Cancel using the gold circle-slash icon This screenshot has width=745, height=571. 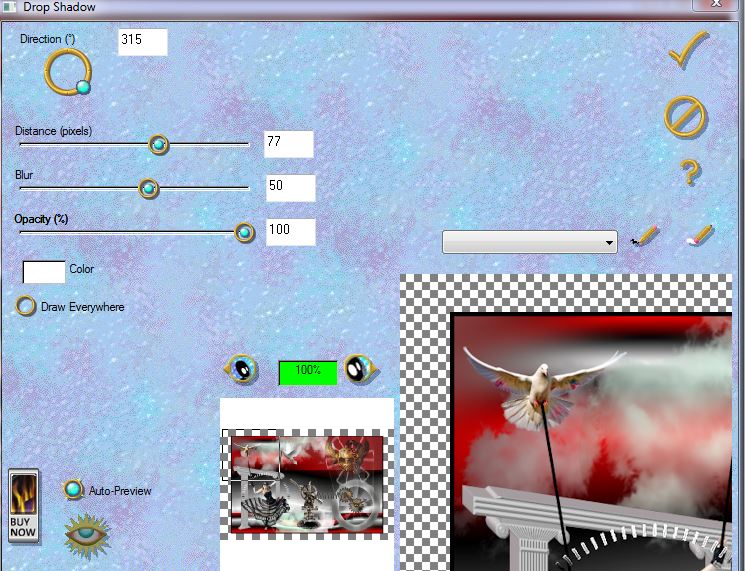[685, 117]
